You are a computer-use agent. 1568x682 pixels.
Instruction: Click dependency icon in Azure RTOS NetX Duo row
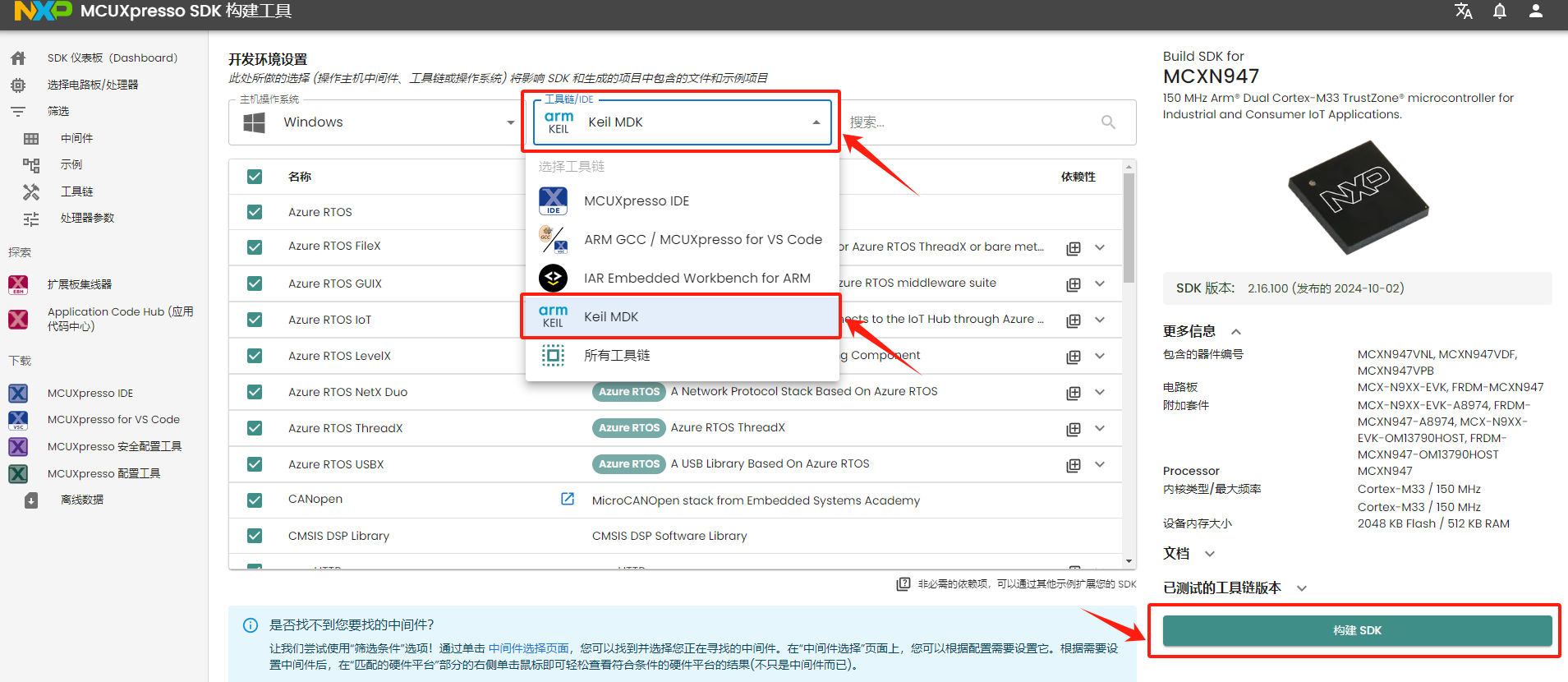click(x=1074, y=393)
